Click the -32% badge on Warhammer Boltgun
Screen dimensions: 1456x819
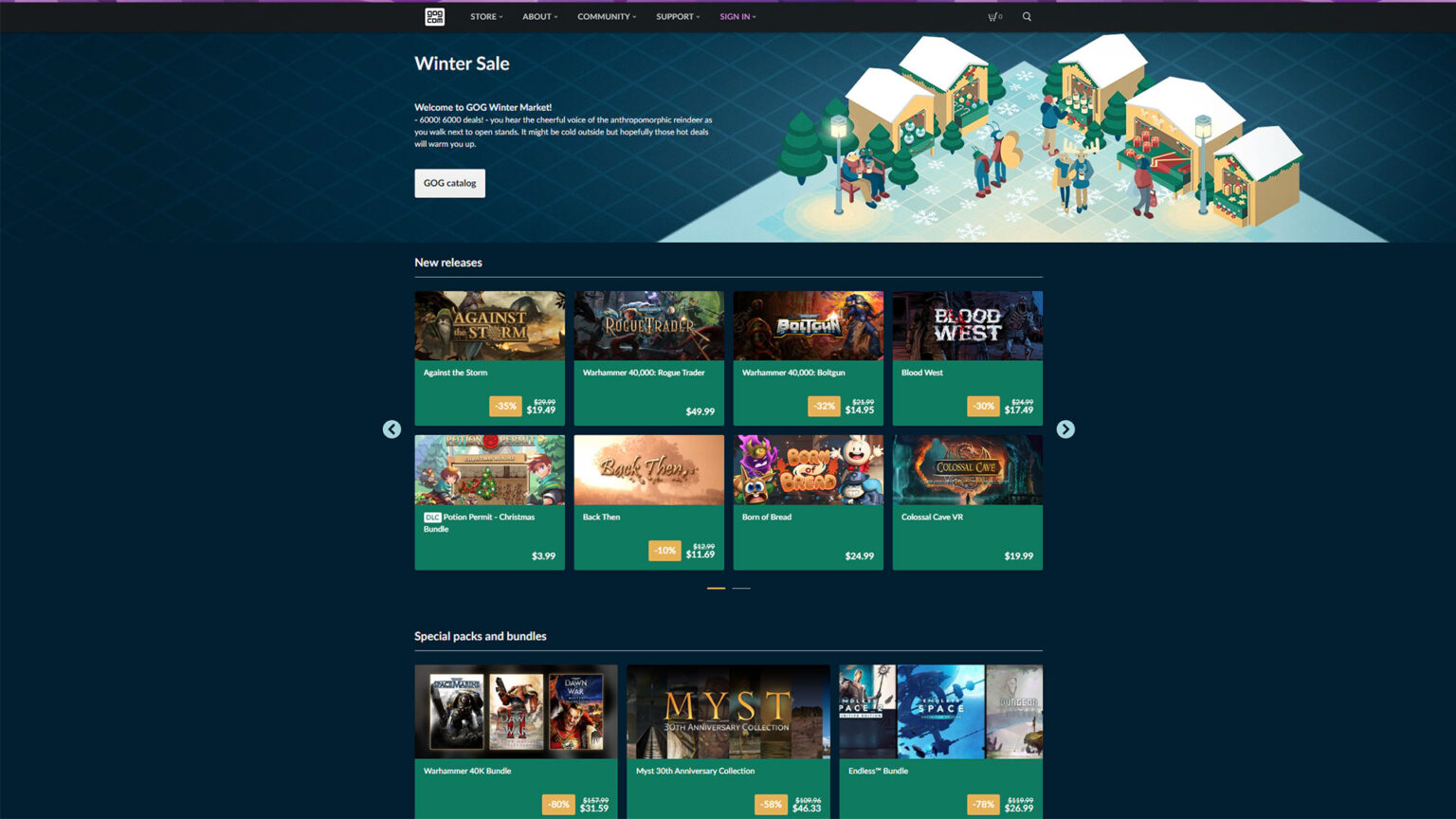click(x=824, y=406)
